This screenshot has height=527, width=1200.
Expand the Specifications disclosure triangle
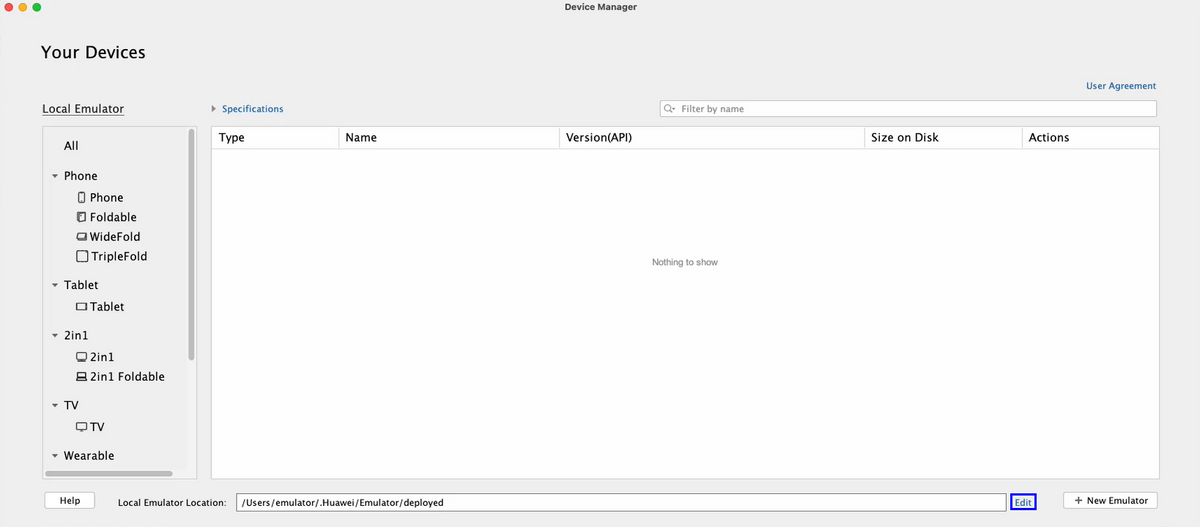point(213,109)
